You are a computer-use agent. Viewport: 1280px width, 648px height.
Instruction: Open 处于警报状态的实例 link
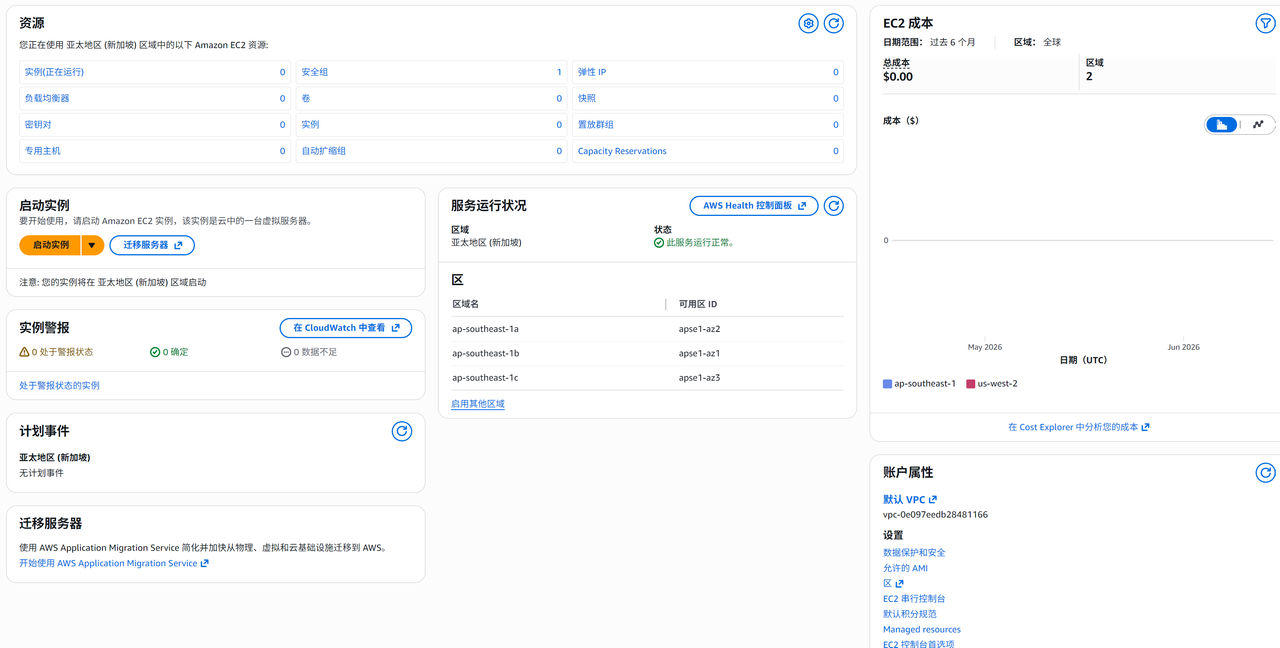click(x=59, y=385)
